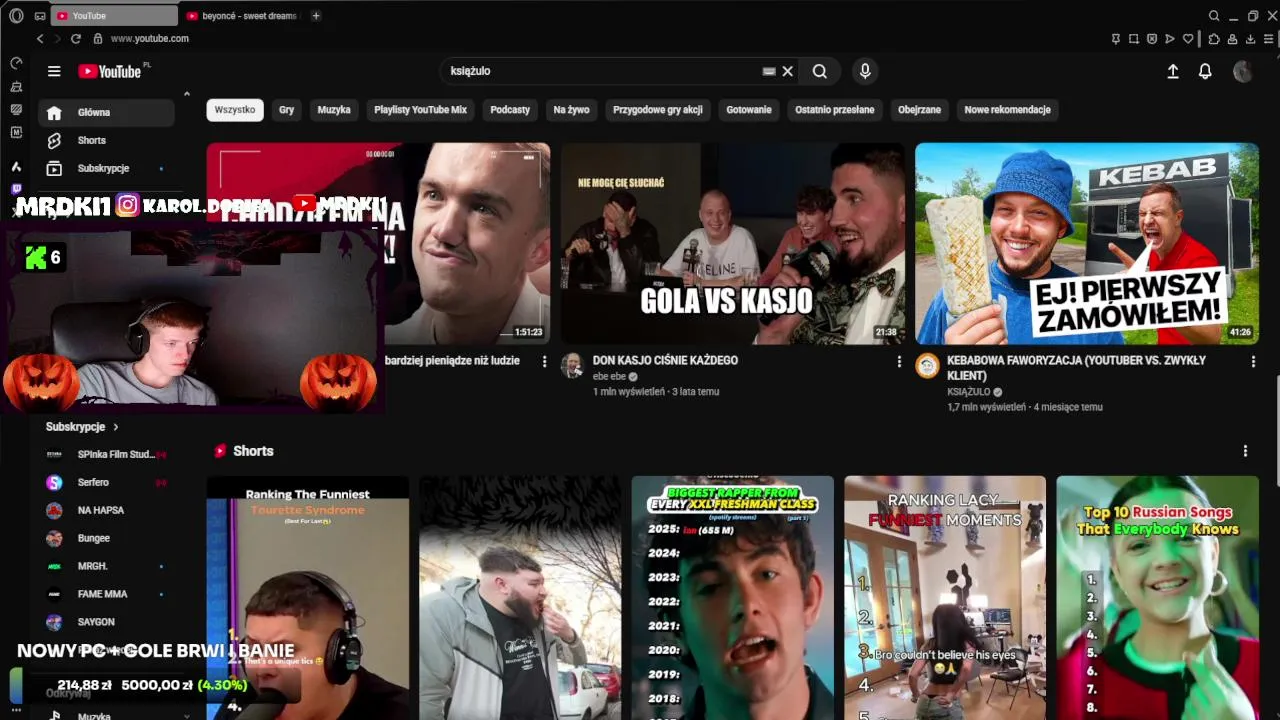Image resolution: width=1280 pixels, height=720 pixels.
Task: Click the magnifier search button
Action: pos(820,71)
